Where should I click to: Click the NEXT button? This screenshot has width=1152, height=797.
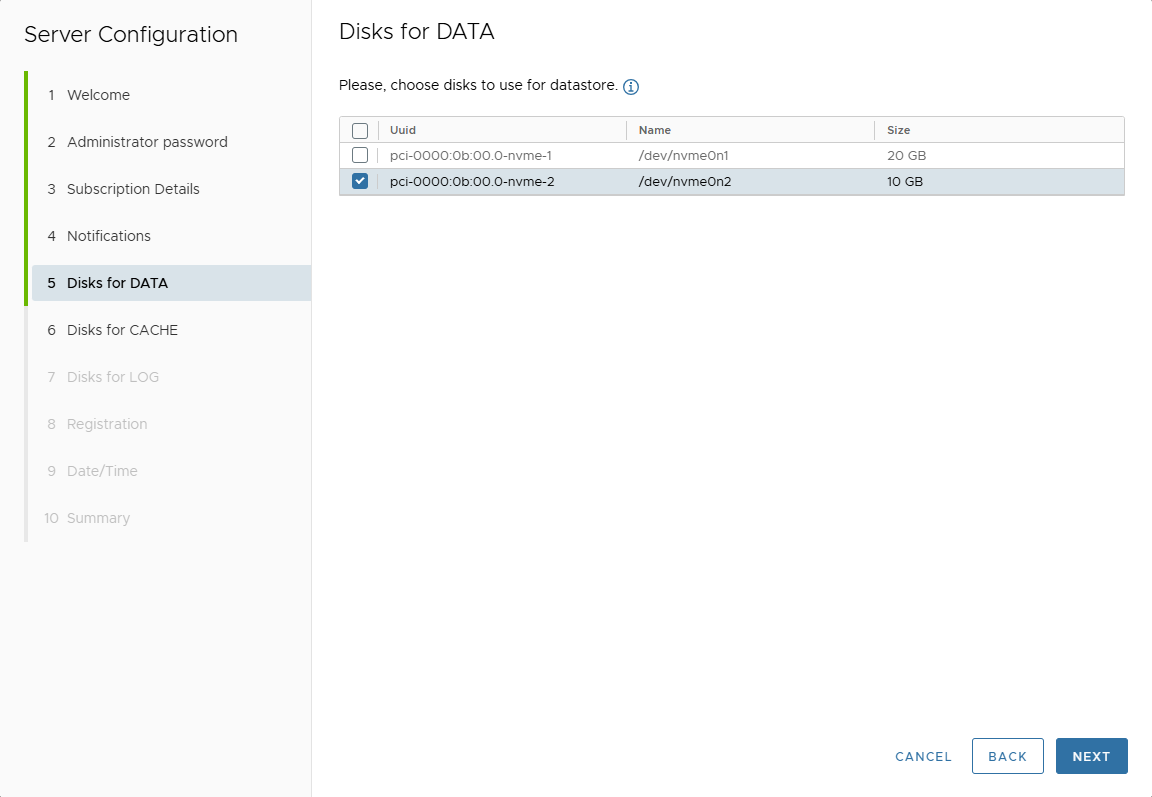[1091, 756]
